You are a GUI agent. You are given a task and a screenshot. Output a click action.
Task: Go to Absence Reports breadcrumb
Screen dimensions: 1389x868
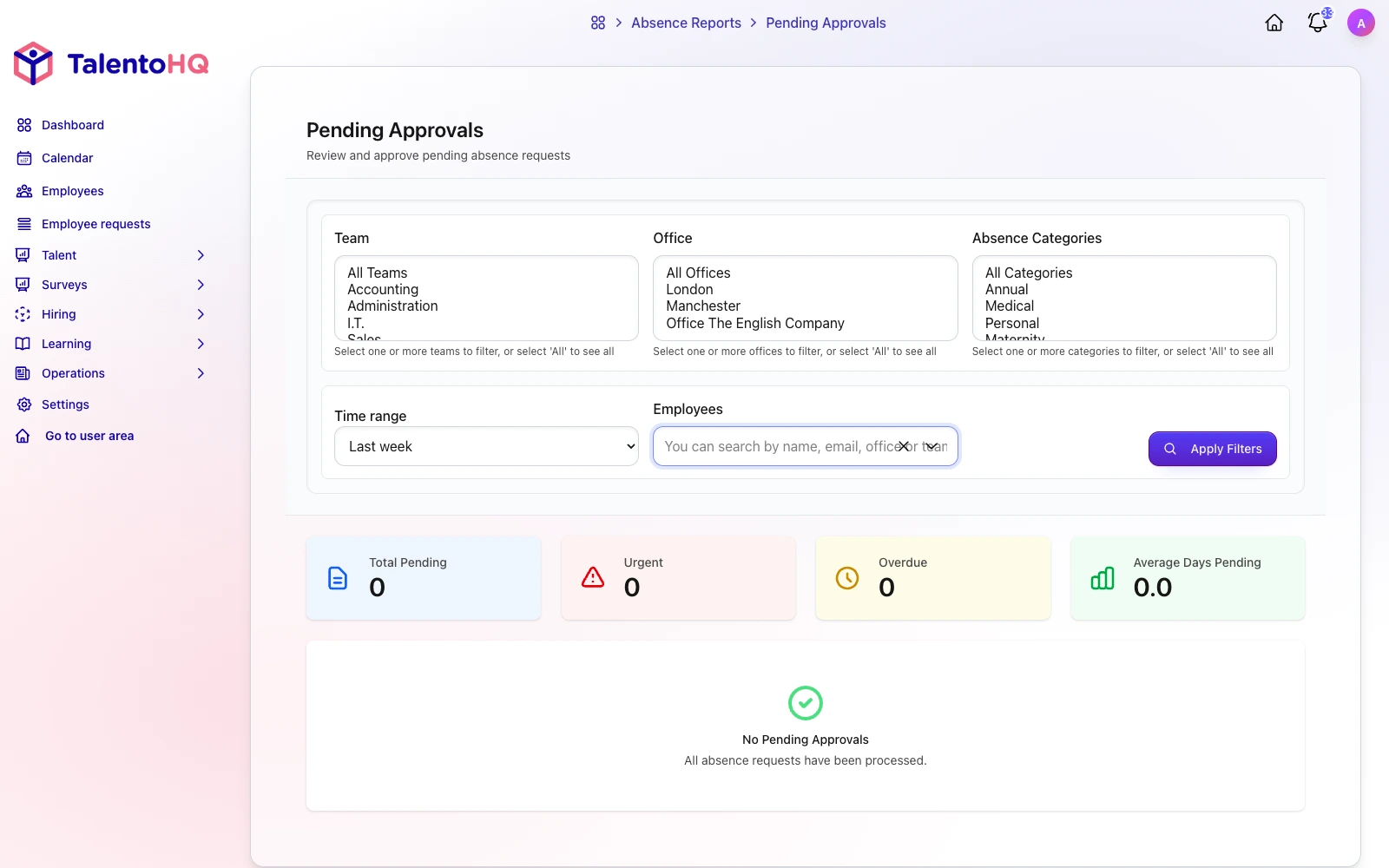pyautogui.click(x=686, y=23)
